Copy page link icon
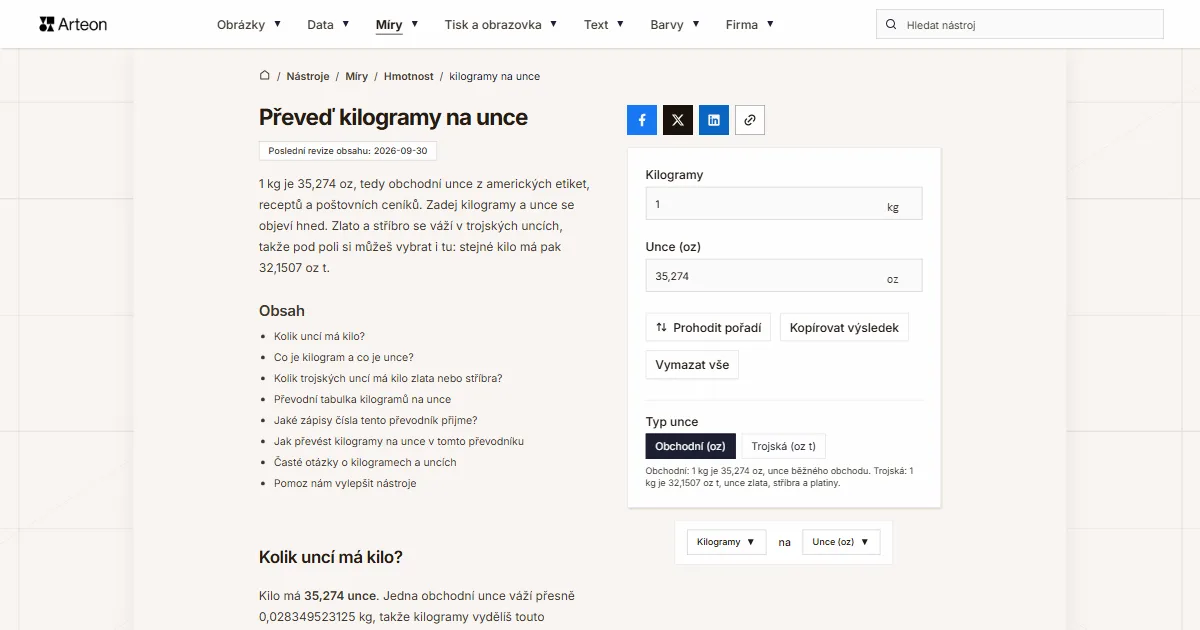 click(x=750, y=120)
